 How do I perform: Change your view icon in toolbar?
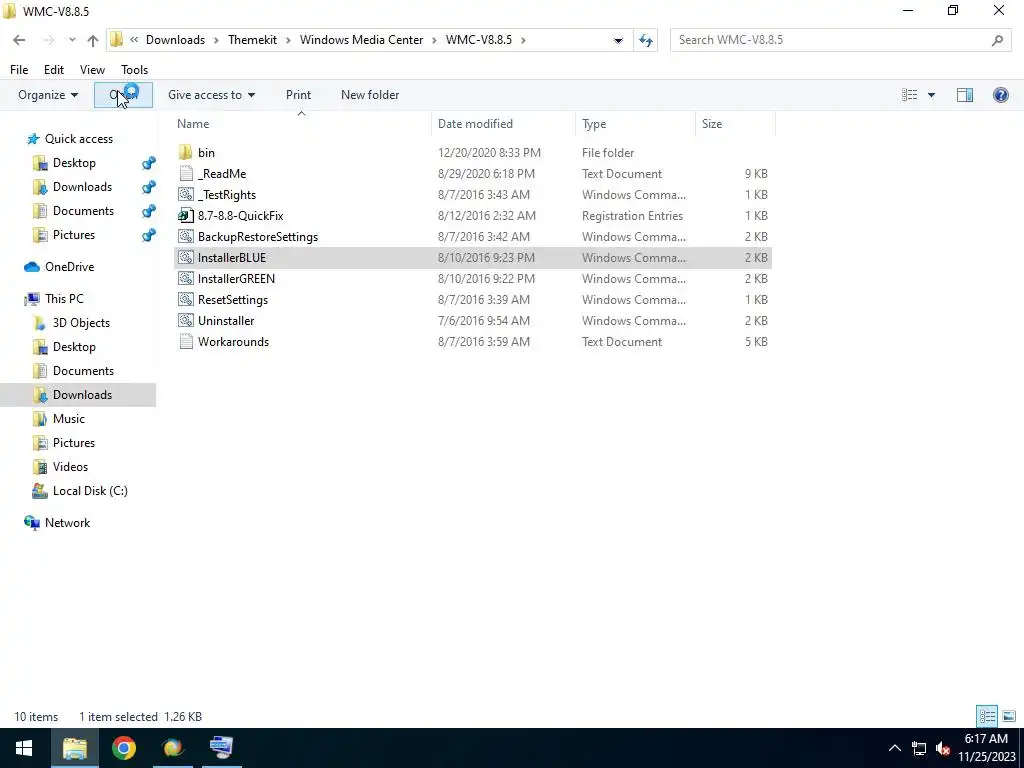[x=910, y=95]
